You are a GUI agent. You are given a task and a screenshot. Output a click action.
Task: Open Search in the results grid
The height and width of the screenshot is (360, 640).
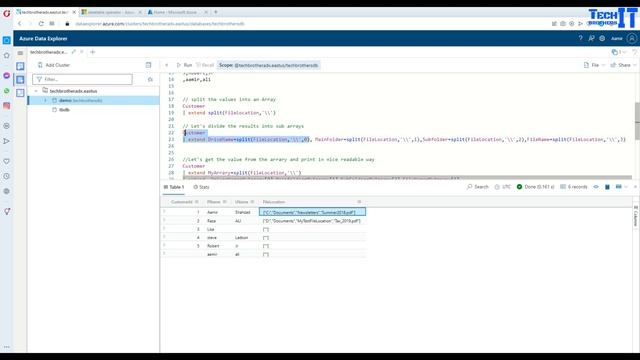pos(478,187)
